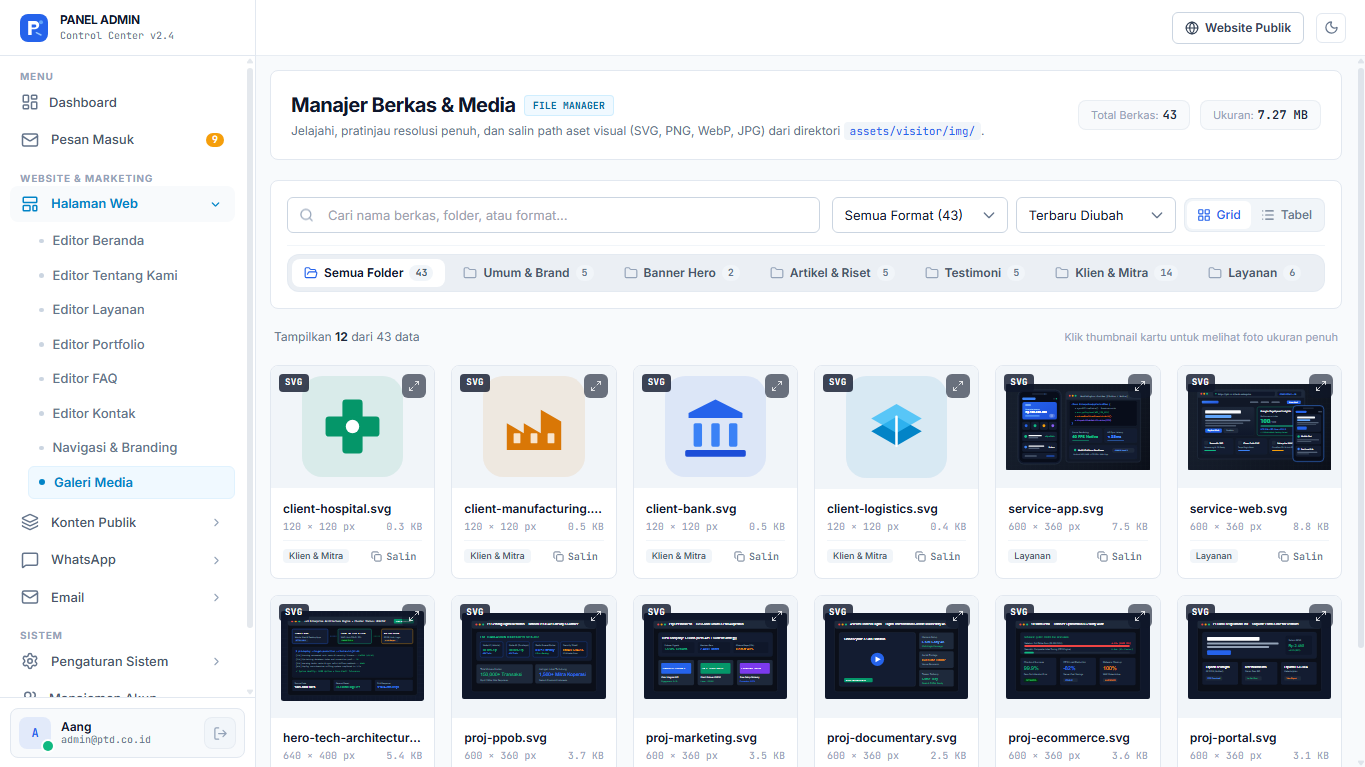Open service-app.svg thumbnail

pyautogui.click(x=1078, y=427)
